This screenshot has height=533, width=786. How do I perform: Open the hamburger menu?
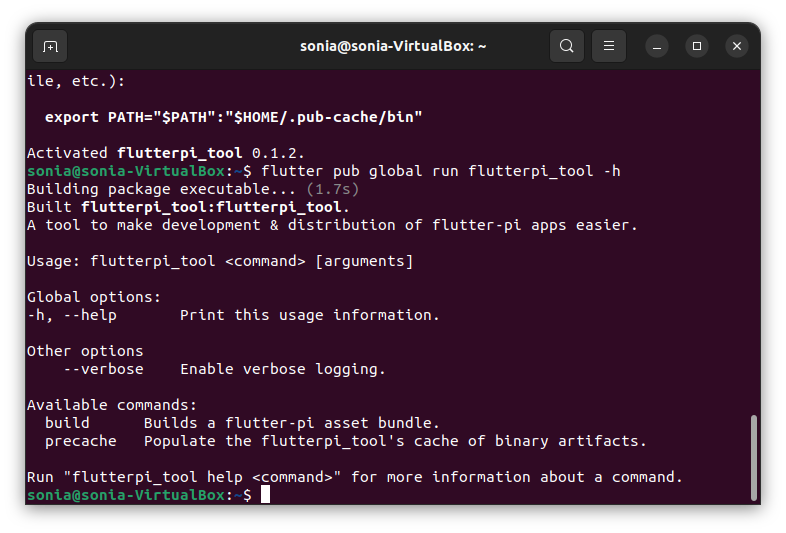609,46
